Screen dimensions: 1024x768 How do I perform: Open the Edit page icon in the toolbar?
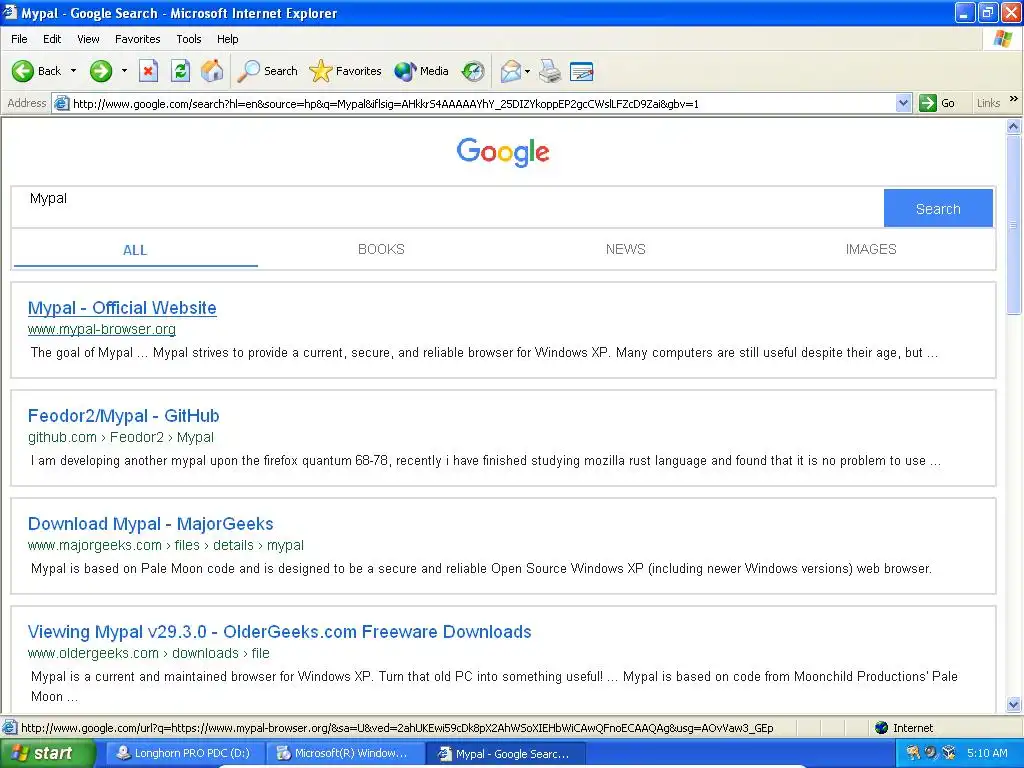click(581, 71)
